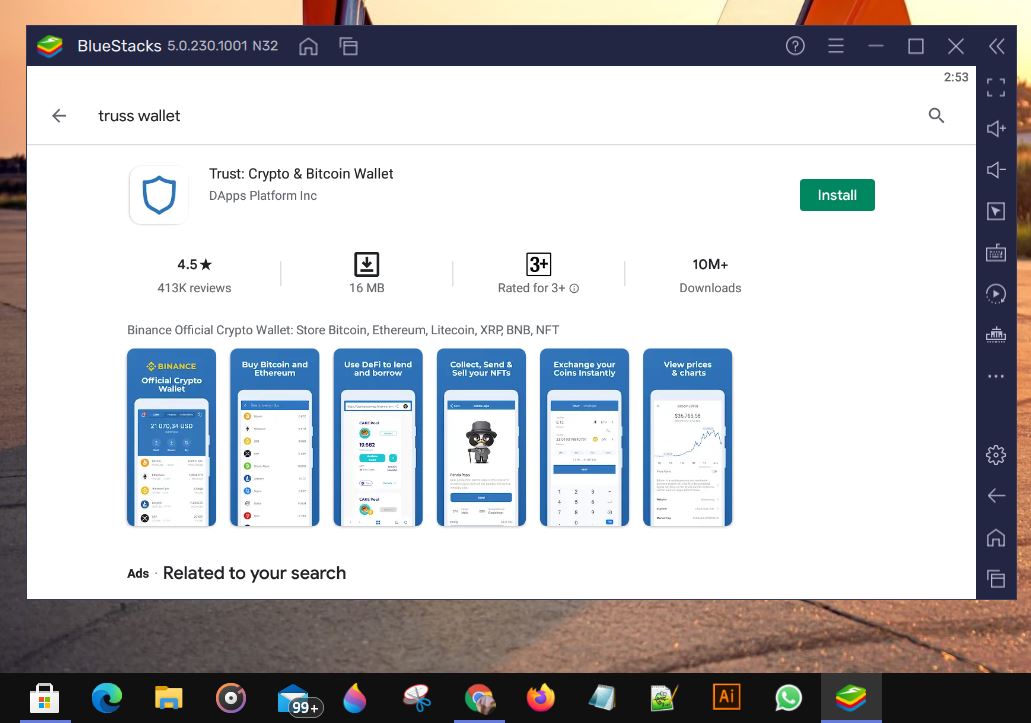Open BlueStacks home from title bar
The height and width of the screenshot is (723, 1031).
pos(308,46)
